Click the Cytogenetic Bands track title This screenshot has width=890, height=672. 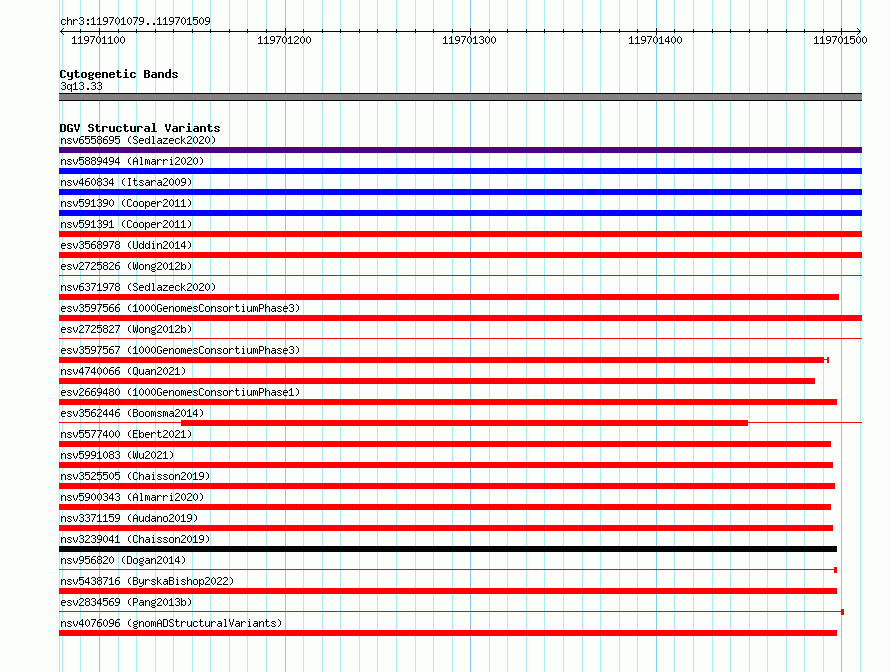(x=119, y=74)
